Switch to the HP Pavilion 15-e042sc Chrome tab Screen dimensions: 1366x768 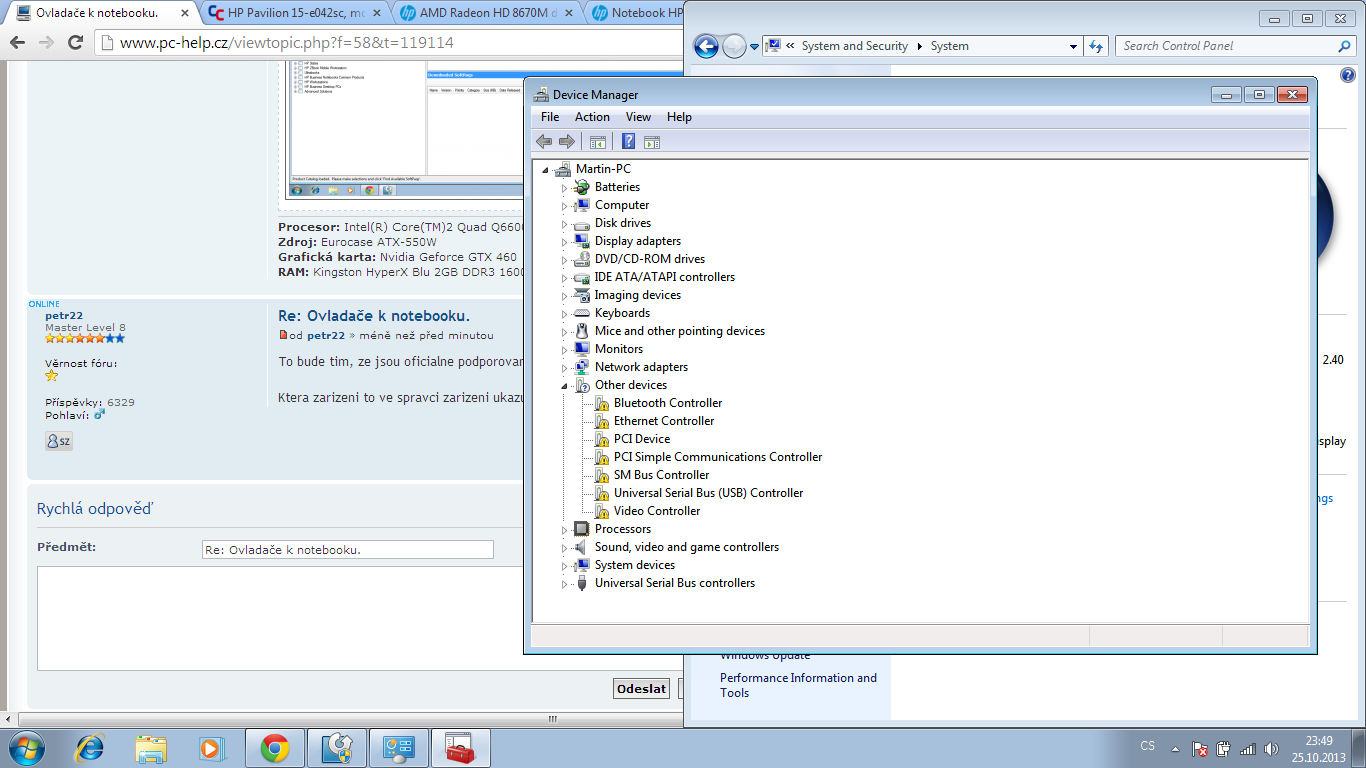292,13
